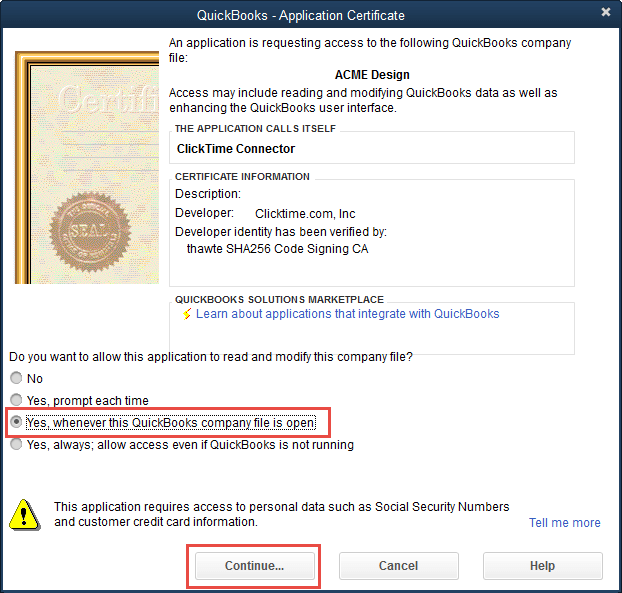Select "Yes, whenever this QuickBooks company file is open"
This screenshot has height=593, width=622.
(x=16, y=422)
